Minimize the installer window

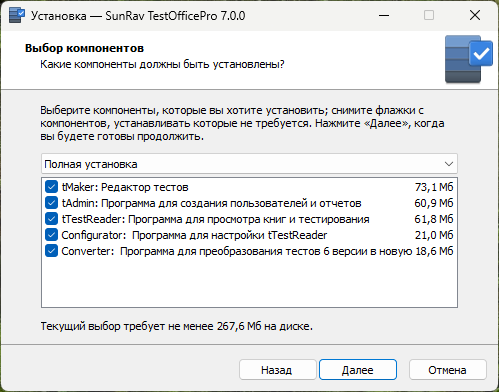[x=384, y=15]
